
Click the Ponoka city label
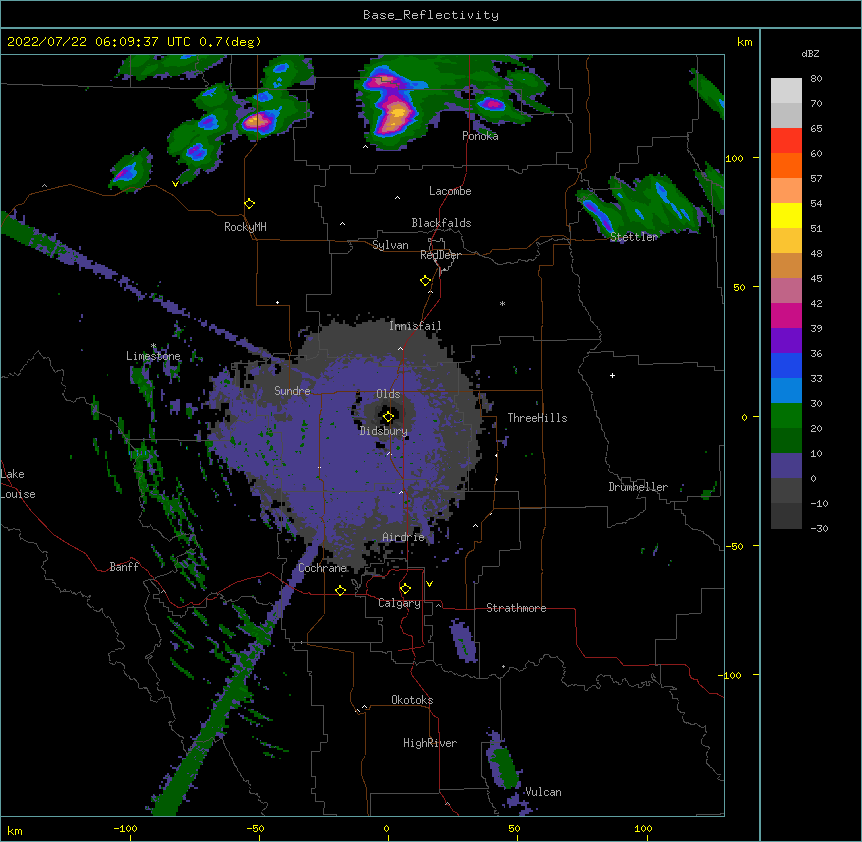(480, 136)
